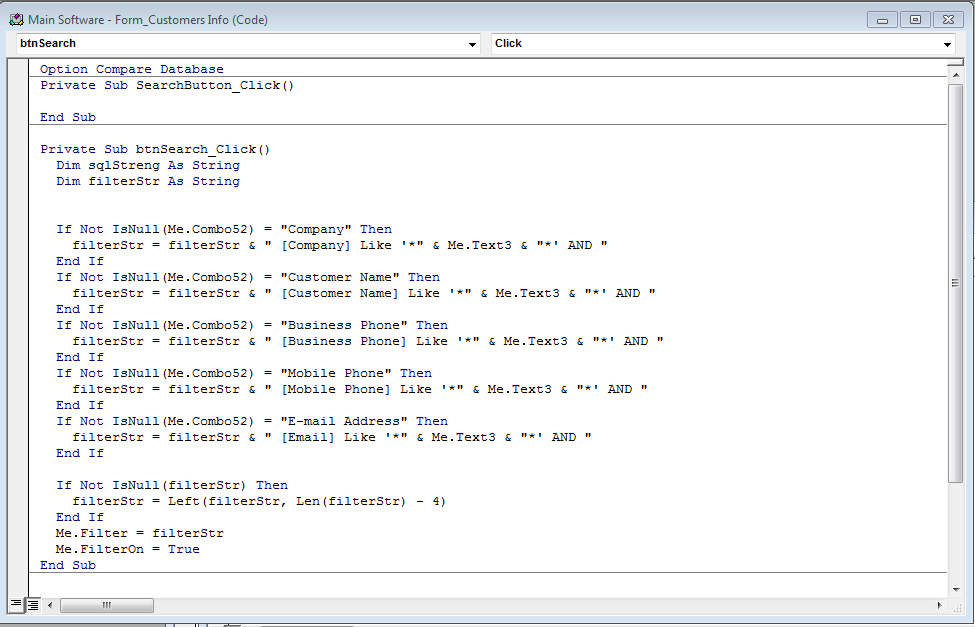The height and width of the screenshot is (627, 975).
Task: Click the horizontal scrollbar left arrow
Action: (50, 605)
